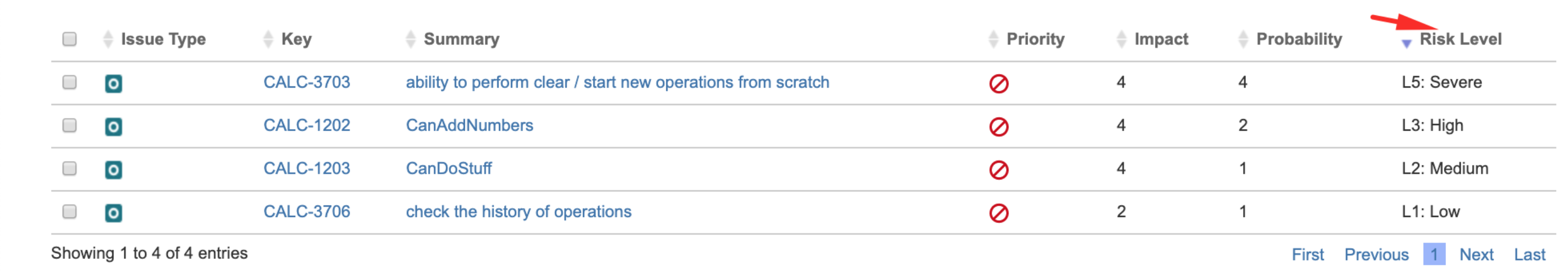Click the issue type icon for CALC-1203
1568x272 pixels.
coord(113,169)
